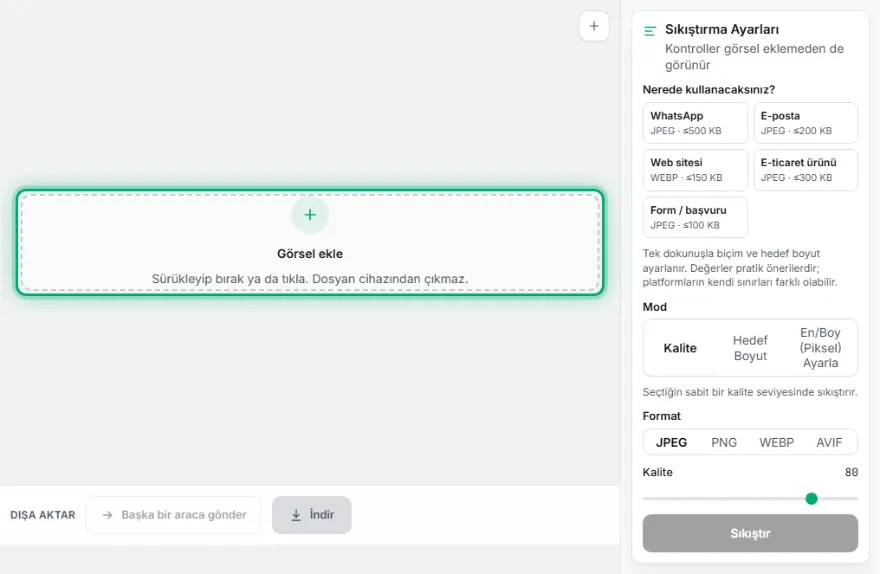Click the download arrow icon beside İndir

296,515
